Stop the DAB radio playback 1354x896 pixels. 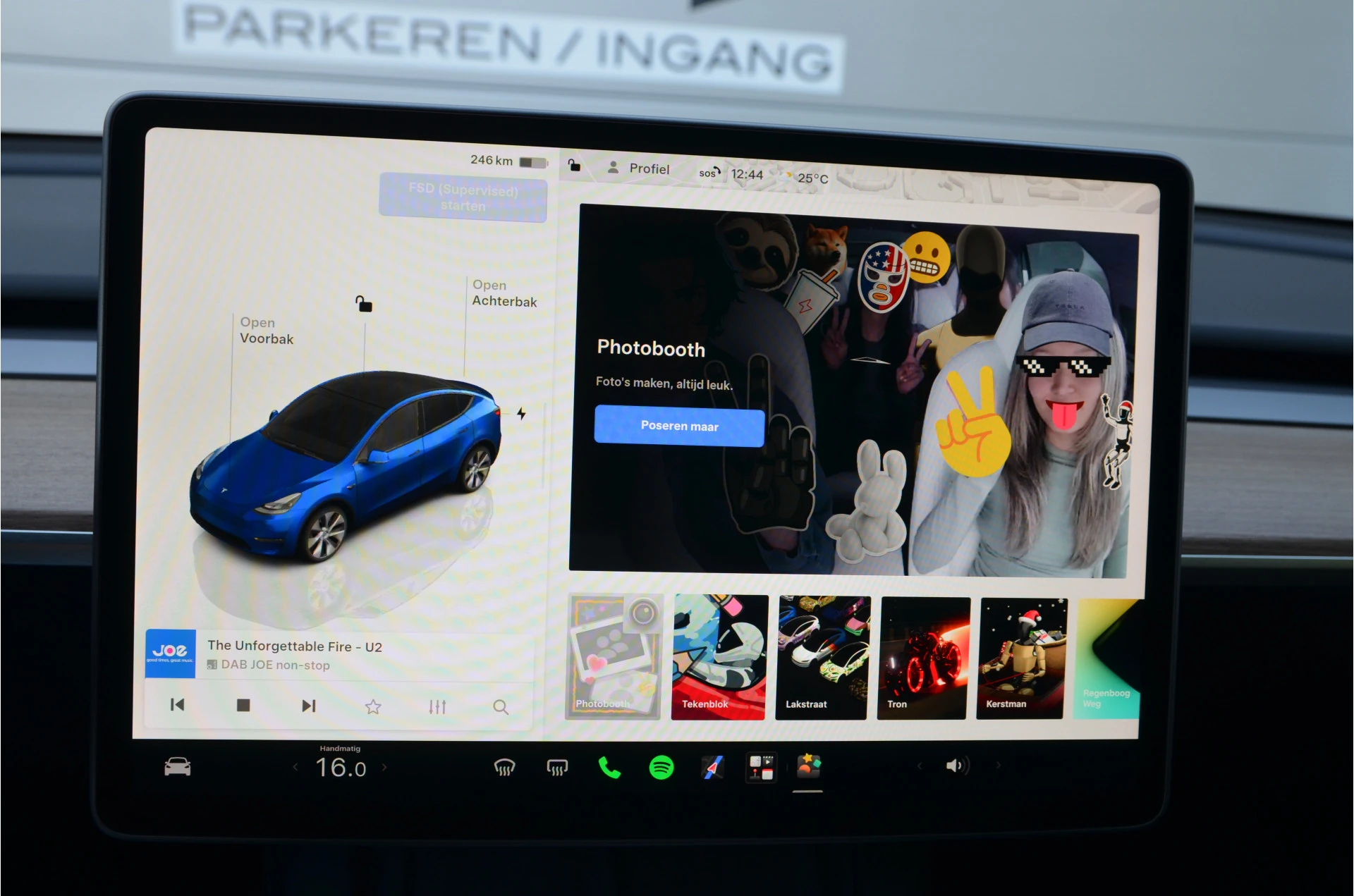[243, 705]
